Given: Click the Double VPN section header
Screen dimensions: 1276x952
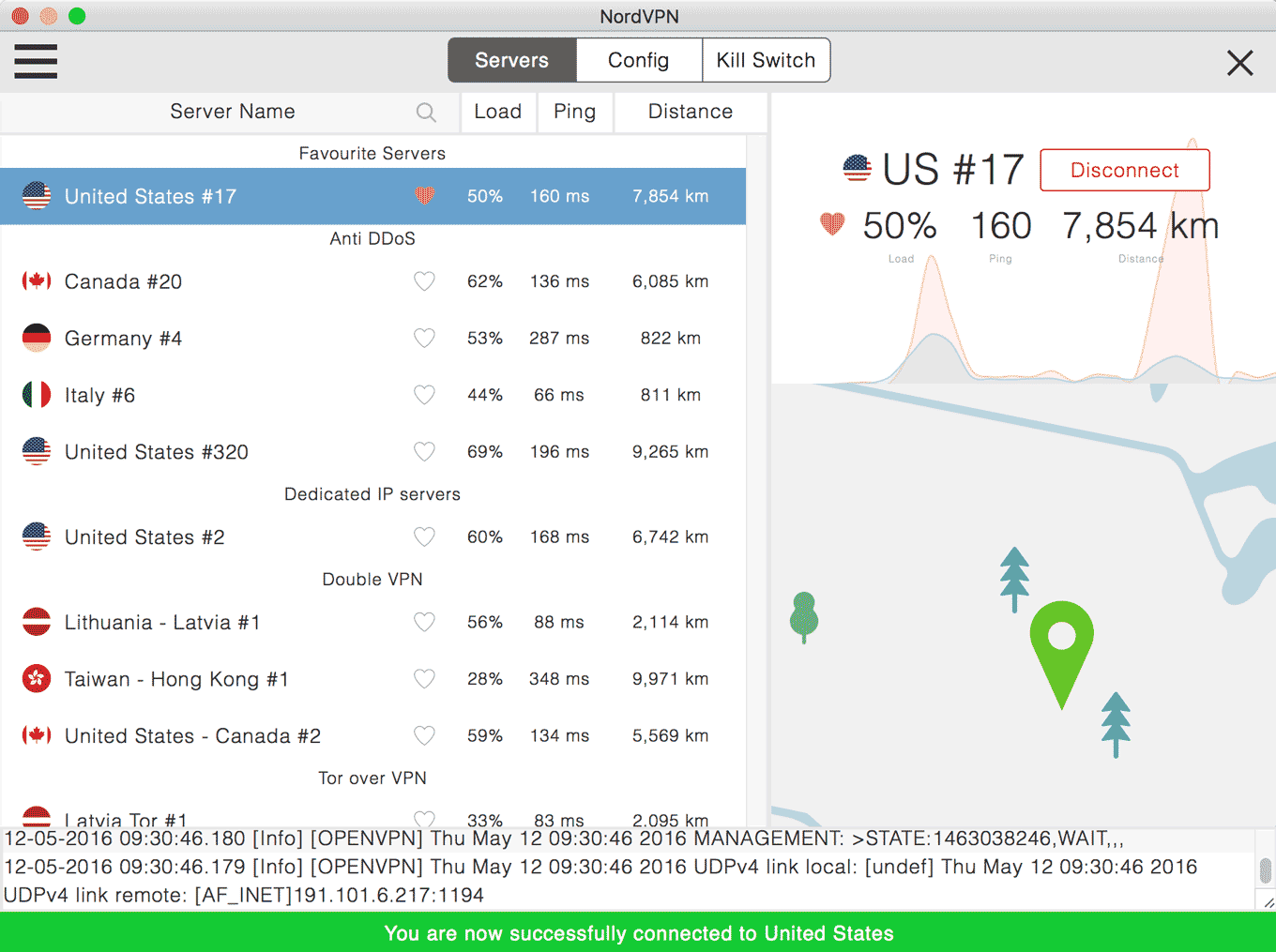Looking at the screenshot, I should [x=372, y=580].
